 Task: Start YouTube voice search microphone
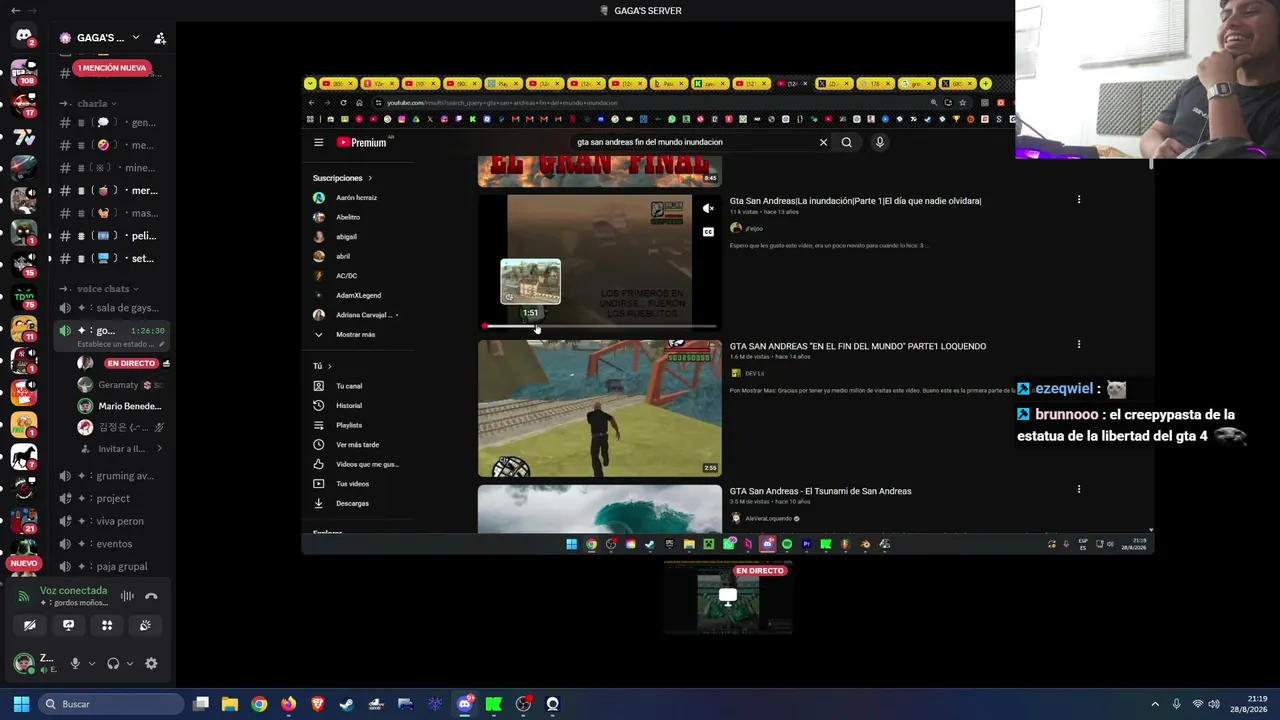click(880, 142)
